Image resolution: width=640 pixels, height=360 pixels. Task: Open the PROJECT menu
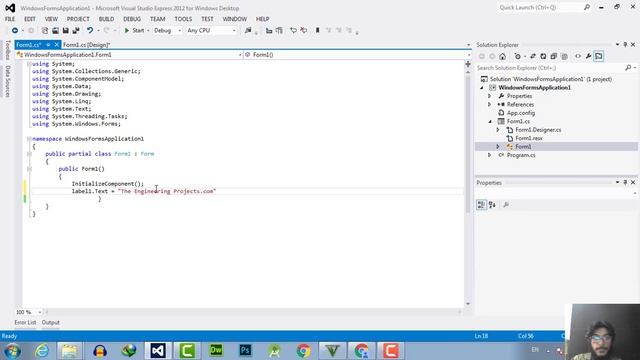78,19
